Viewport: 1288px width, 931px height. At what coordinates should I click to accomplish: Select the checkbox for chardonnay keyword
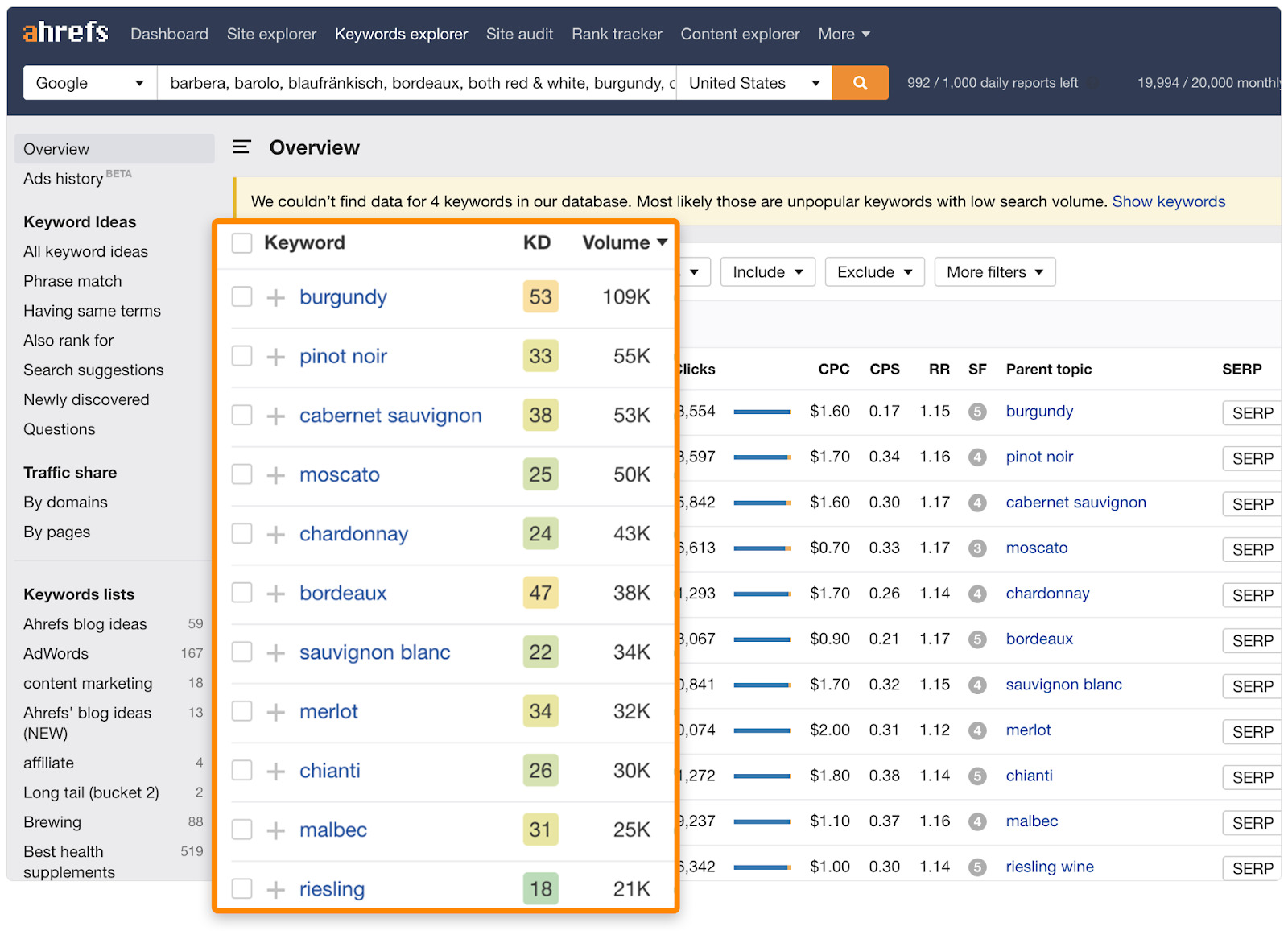[242, 533]
